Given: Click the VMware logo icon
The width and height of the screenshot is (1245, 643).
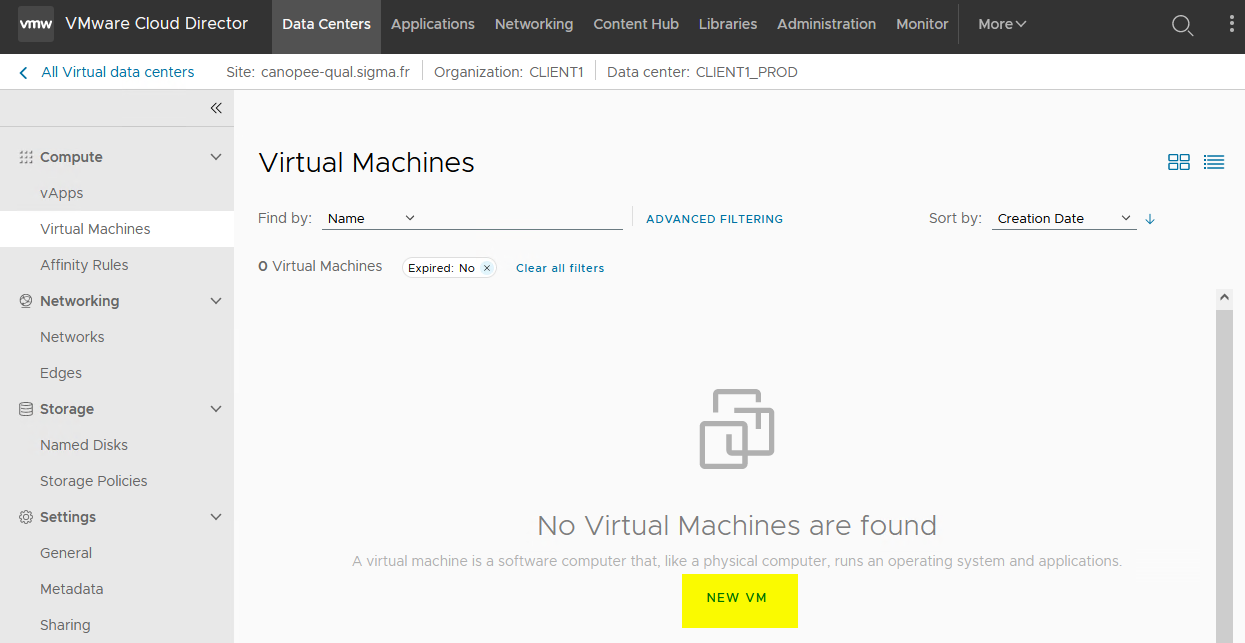Looking at the screenshot, I should click(36, 24).
